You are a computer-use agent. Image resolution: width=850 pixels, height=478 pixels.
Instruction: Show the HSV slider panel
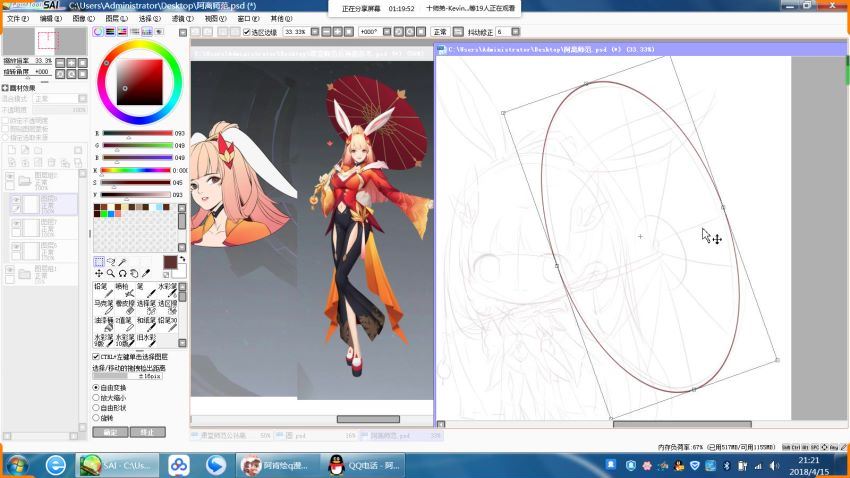click(x=122, y=32)
